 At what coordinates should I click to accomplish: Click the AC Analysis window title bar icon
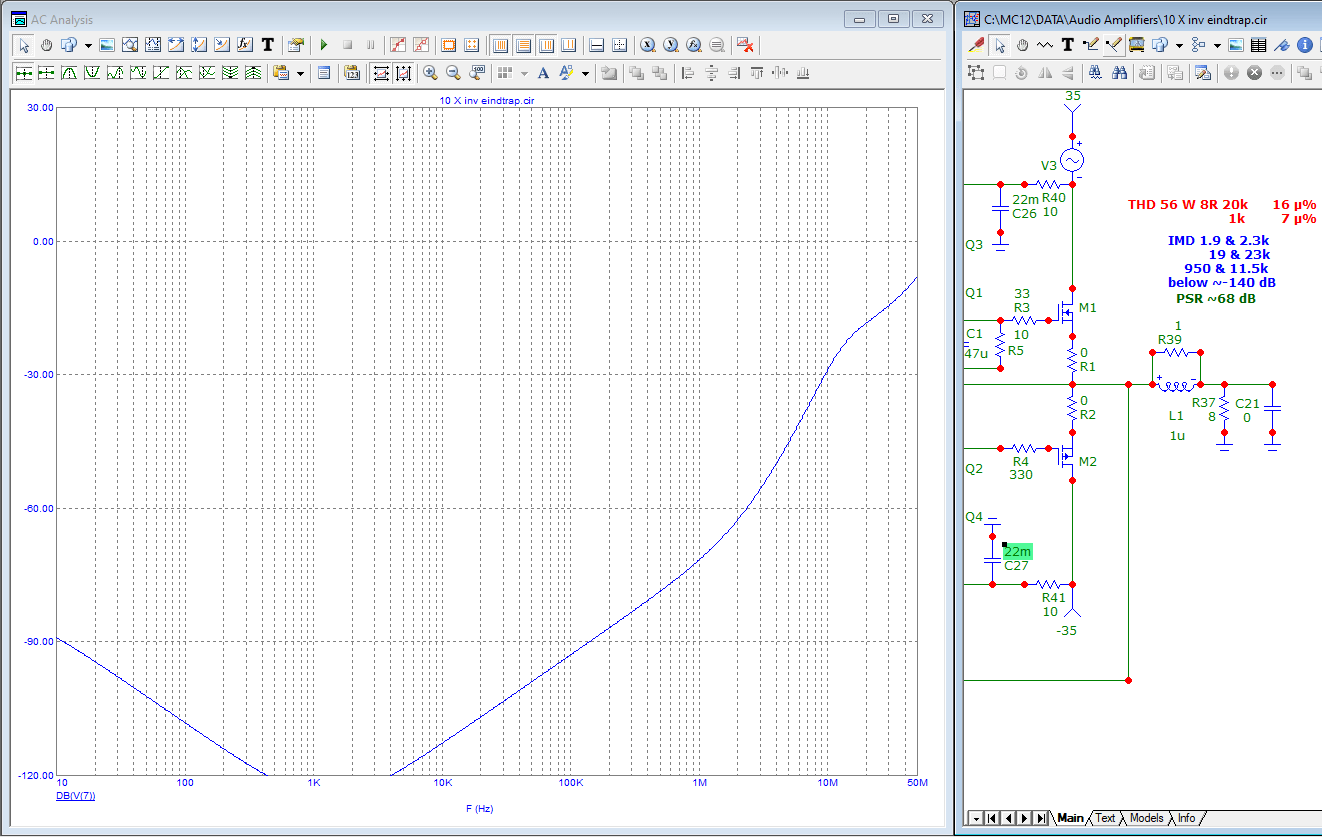click(18, 17)
